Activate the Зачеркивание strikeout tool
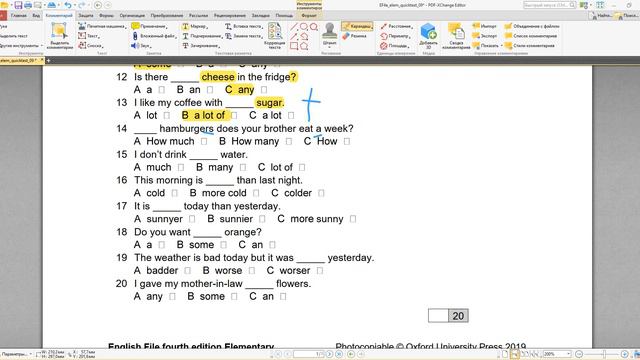Screen dimensions: 640x360 point(201,46)
